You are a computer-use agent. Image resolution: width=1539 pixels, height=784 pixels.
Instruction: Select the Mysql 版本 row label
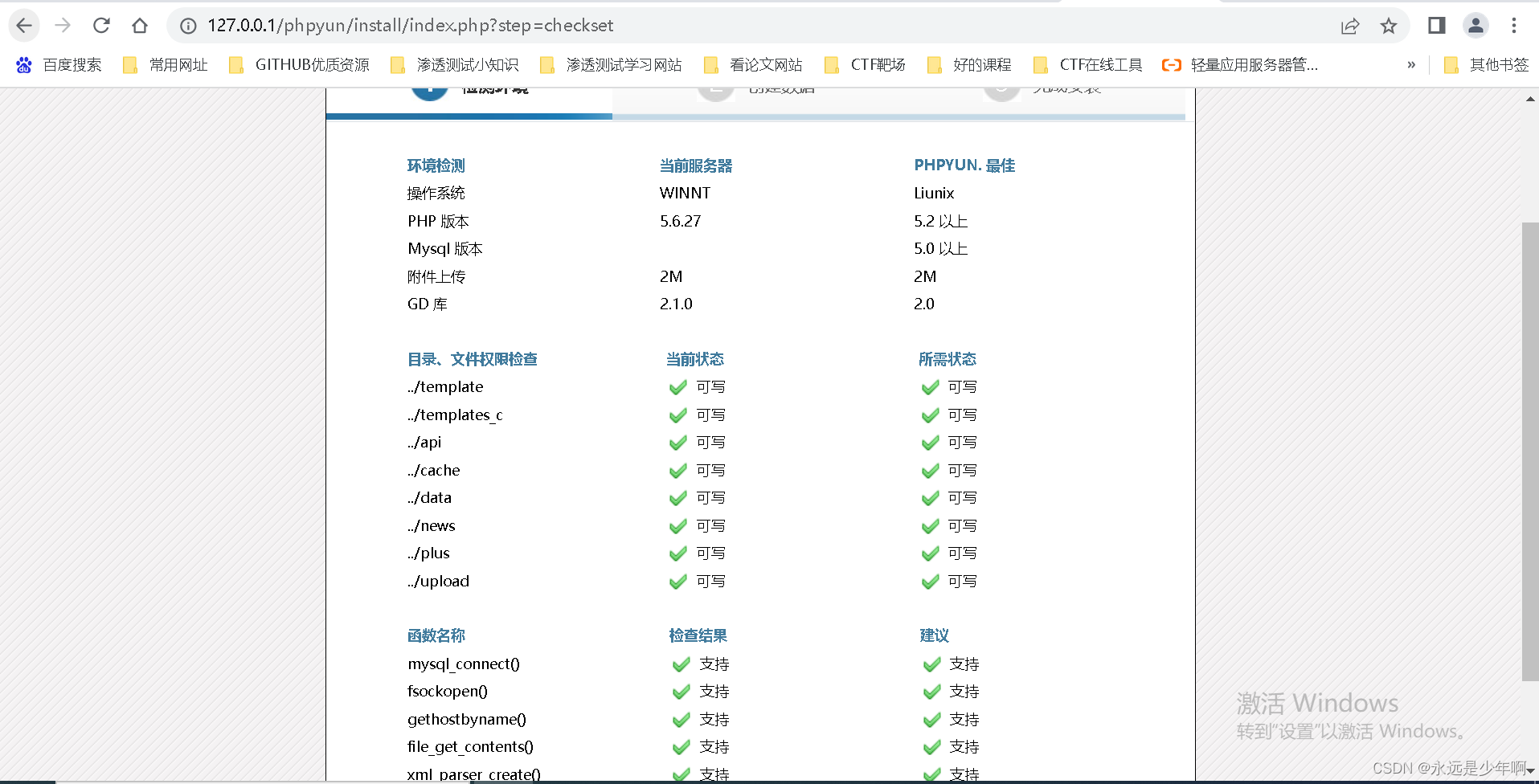pyautogui.click(x=445, y=249)
